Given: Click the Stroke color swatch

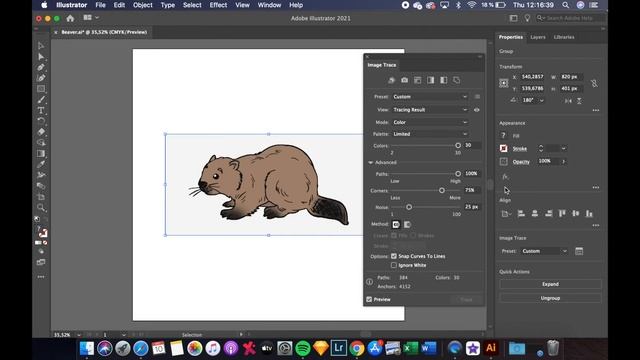Looking at the screenshot, I should [504, 149].
